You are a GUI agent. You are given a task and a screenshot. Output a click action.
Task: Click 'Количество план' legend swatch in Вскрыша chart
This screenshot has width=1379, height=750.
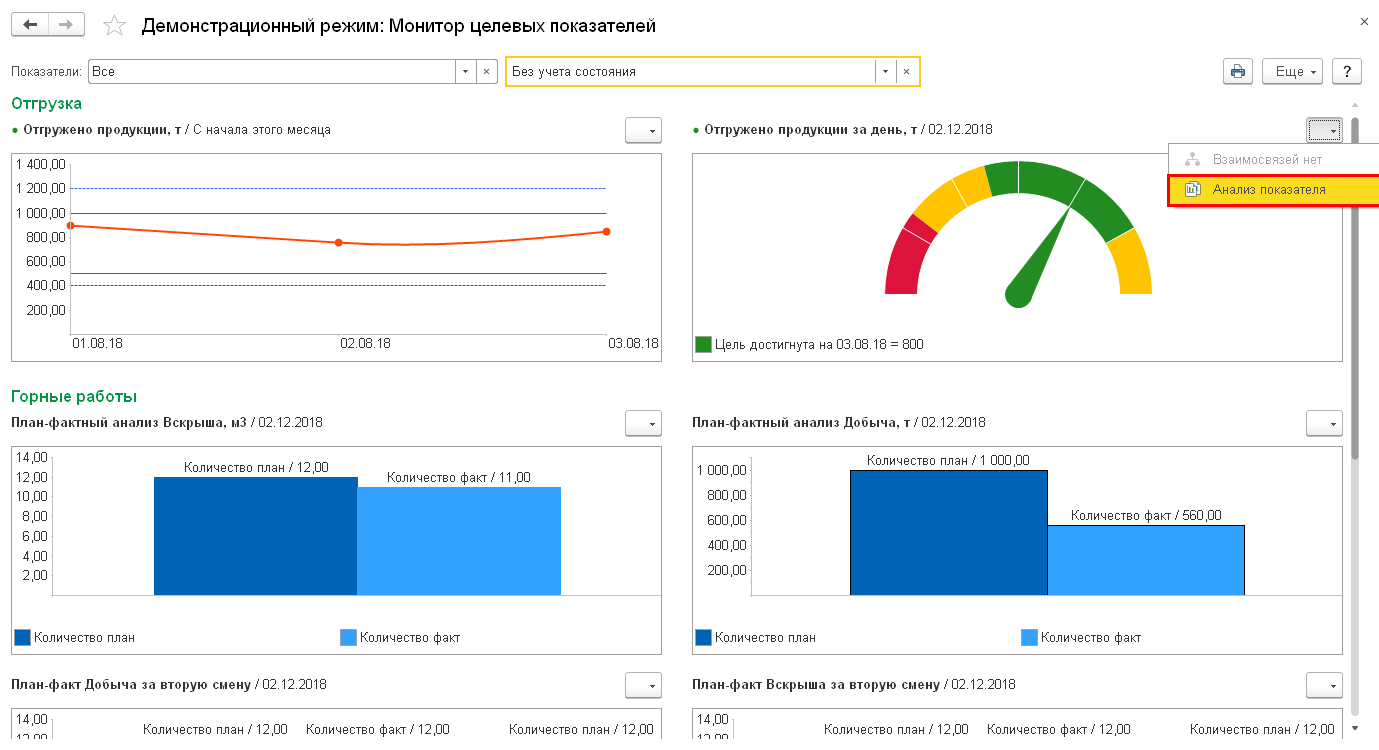coord(22,638)
